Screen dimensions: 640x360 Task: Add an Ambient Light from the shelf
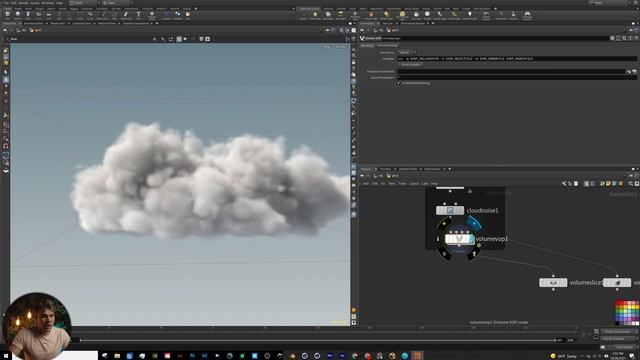(469, 16)
